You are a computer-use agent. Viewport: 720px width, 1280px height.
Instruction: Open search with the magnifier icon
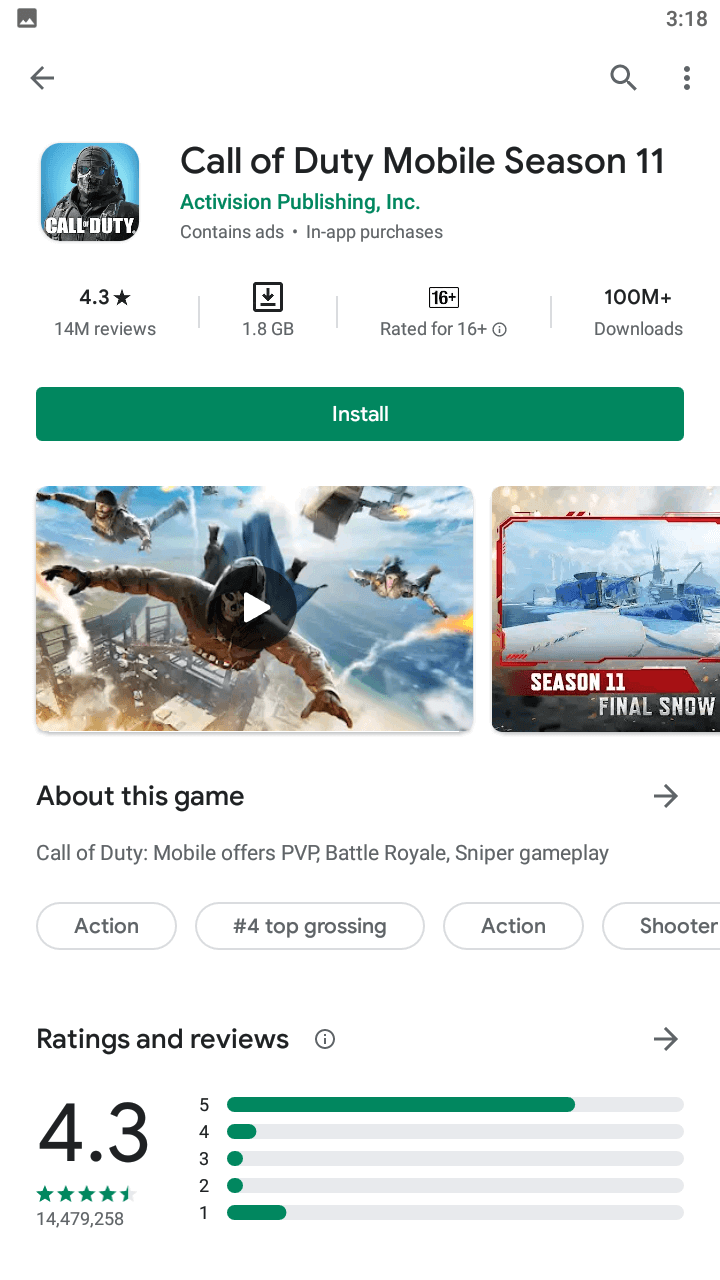623,78
